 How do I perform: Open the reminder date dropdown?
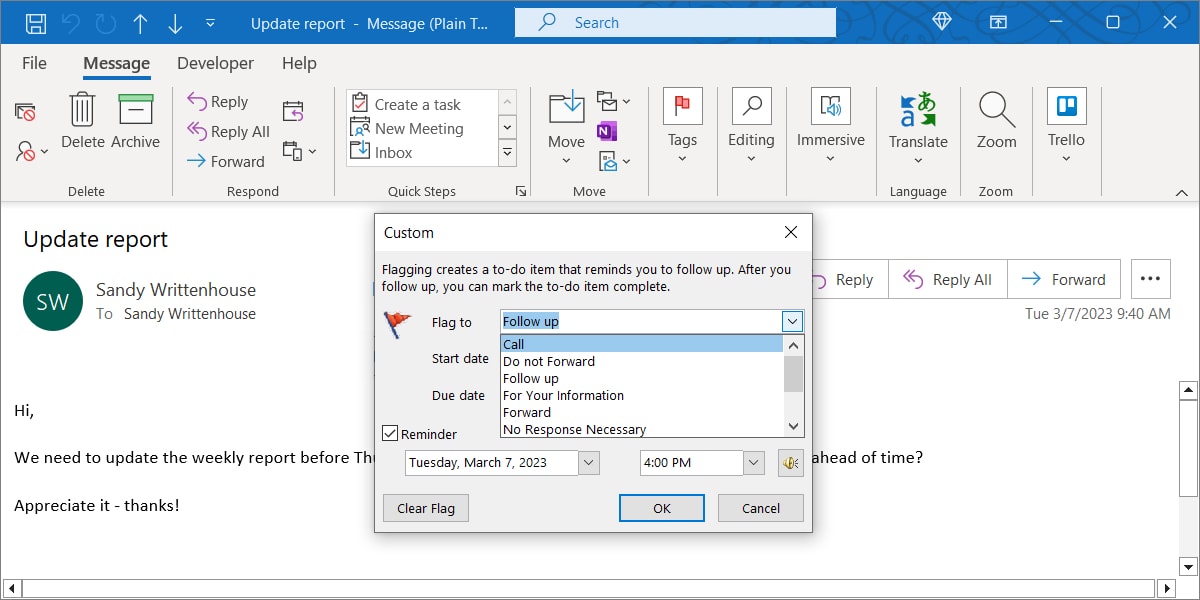[x=589, y=462]
